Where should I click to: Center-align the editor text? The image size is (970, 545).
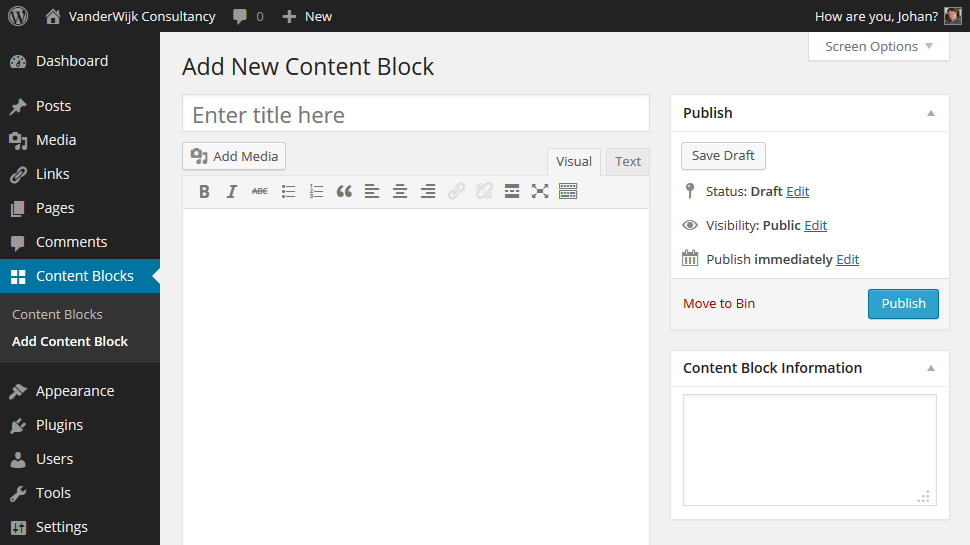coord(400,191)
